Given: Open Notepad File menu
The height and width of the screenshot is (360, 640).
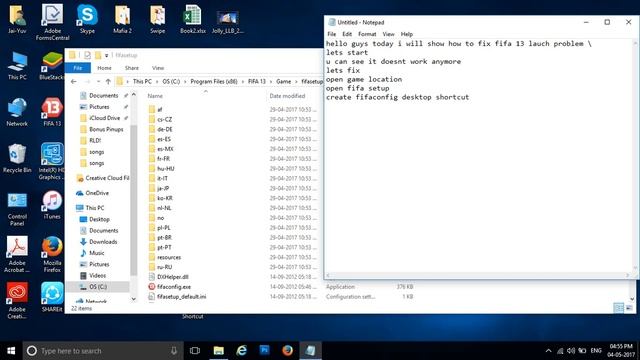Looking at the screenshot, I should [331, 34].
